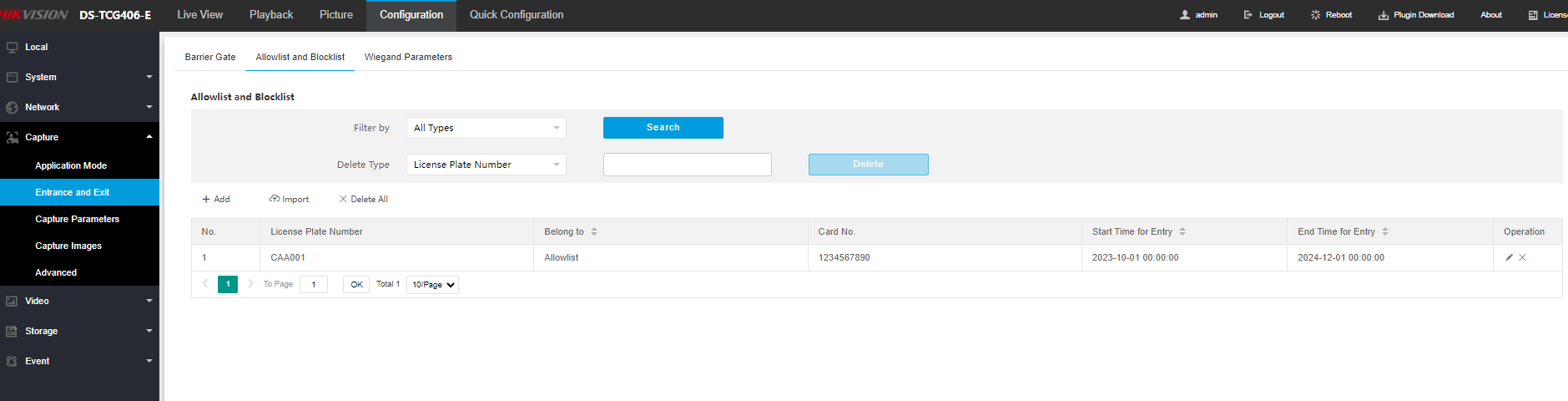Open the Delete Type dropdown
This screenshot has height=401, width=1568.
point(486,165)
